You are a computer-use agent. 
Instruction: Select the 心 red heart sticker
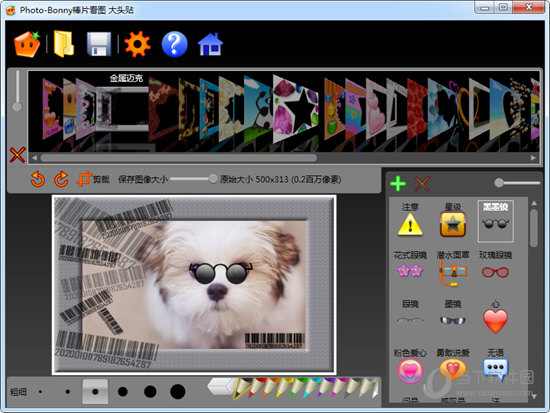(495, 318)
